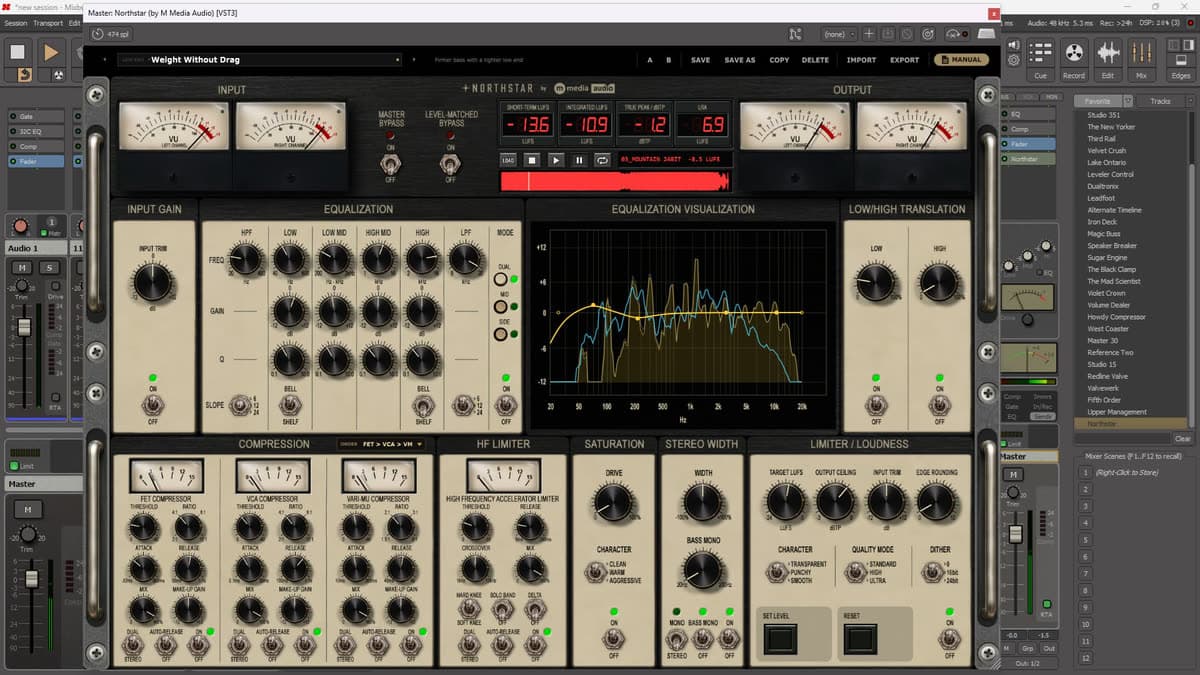Flip the INPUT GAIN on/off switch
The image size is (1200, 675).
click(153, 404)
